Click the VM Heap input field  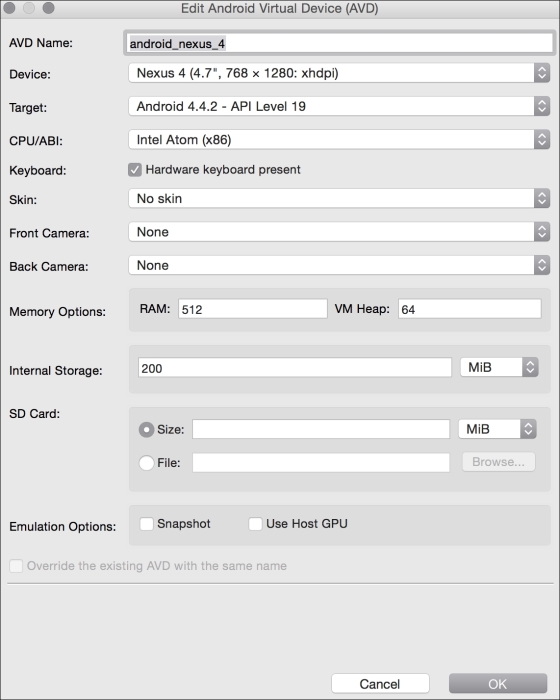pyautogui.click(x=470, y=309)
